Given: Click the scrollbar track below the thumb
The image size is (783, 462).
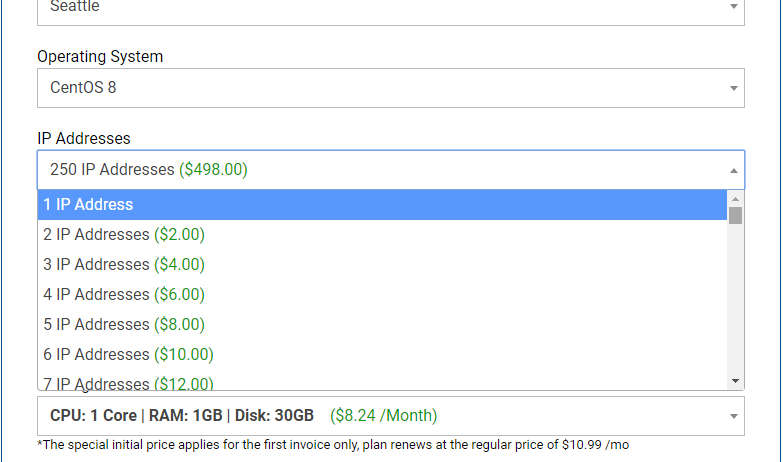Looking at the screenshot, I should click(735, 300).
